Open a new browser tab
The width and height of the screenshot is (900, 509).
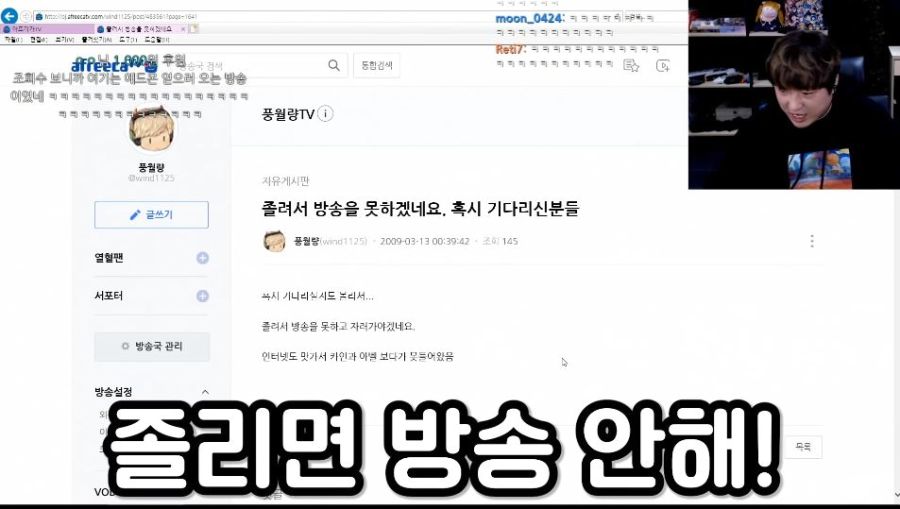pyautogui.click(x=194, y=29)
